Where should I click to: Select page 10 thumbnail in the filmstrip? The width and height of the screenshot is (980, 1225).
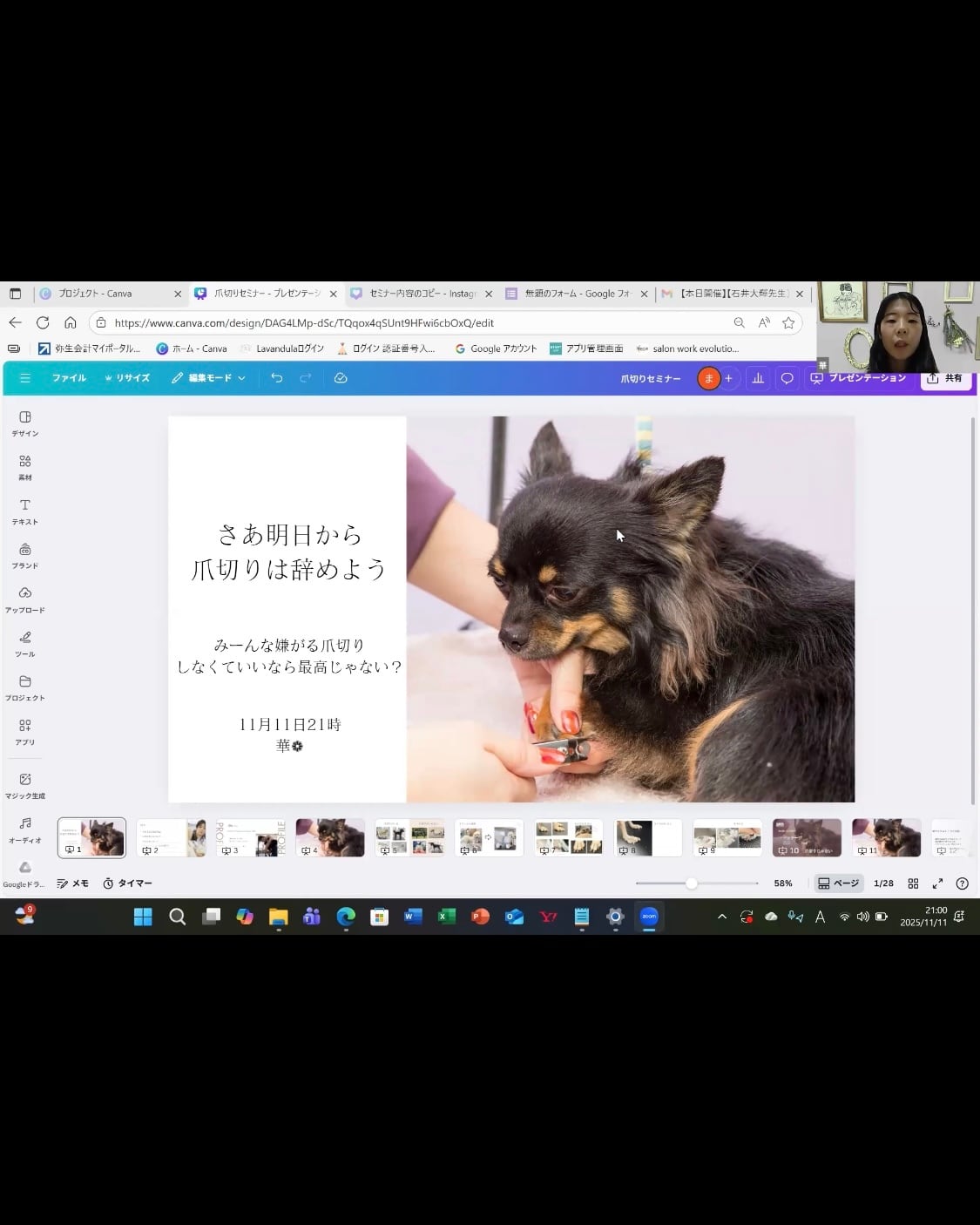(807, 837)
